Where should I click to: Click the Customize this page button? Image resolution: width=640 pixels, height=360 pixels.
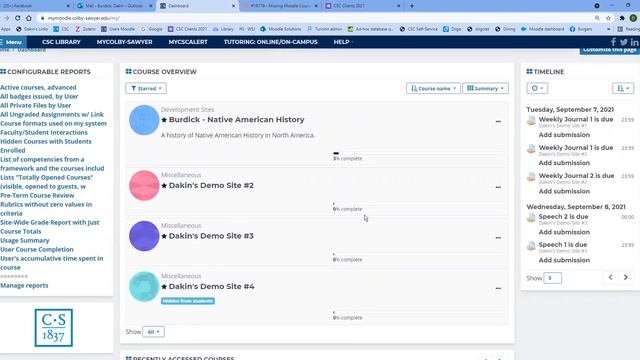pos(609,51)
